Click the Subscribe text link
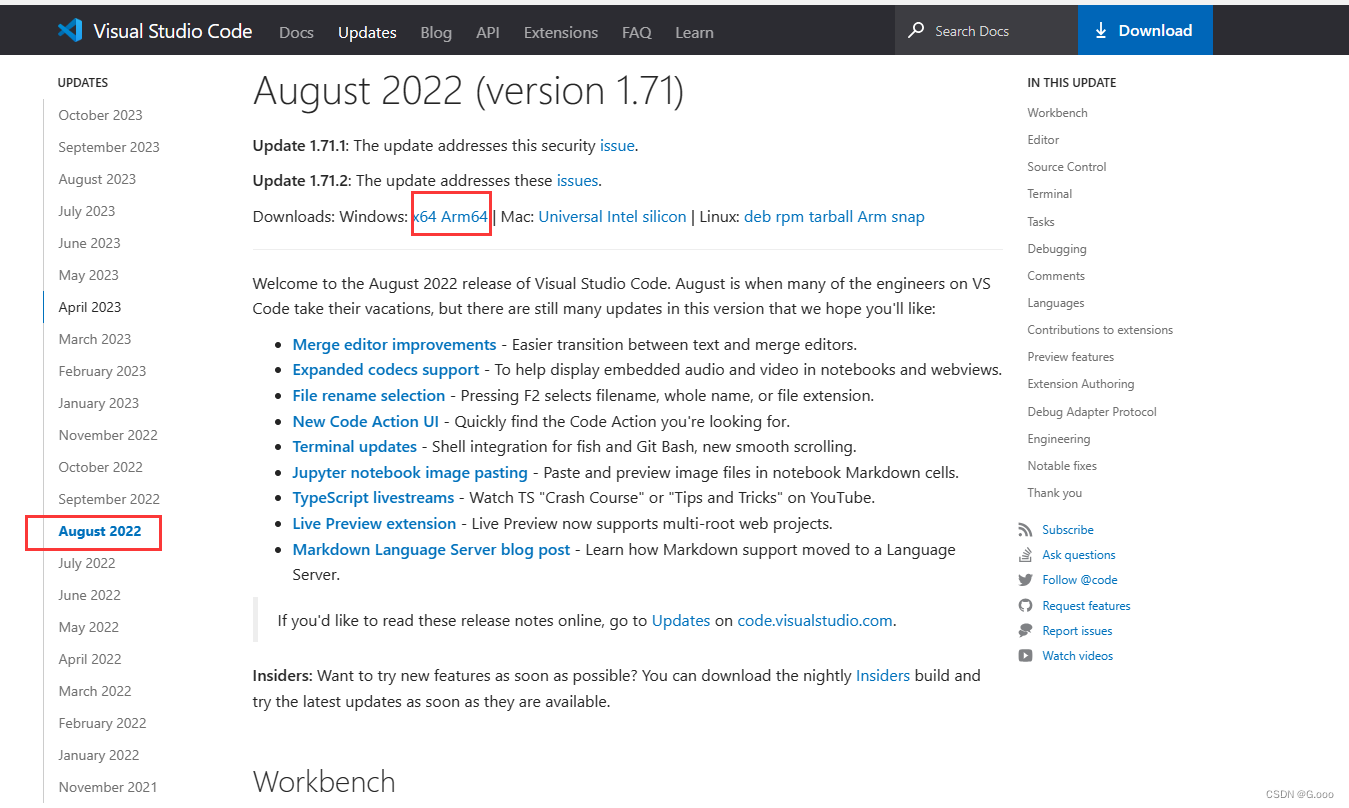Screen dimensions: 1349x808 [1068, 530]
